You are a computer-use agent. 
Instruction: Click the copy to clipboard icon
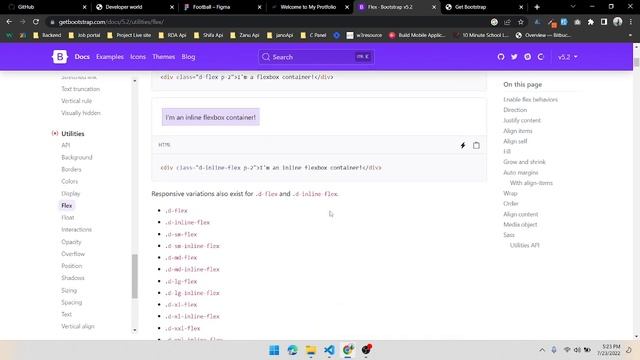(x=476, y=145)
